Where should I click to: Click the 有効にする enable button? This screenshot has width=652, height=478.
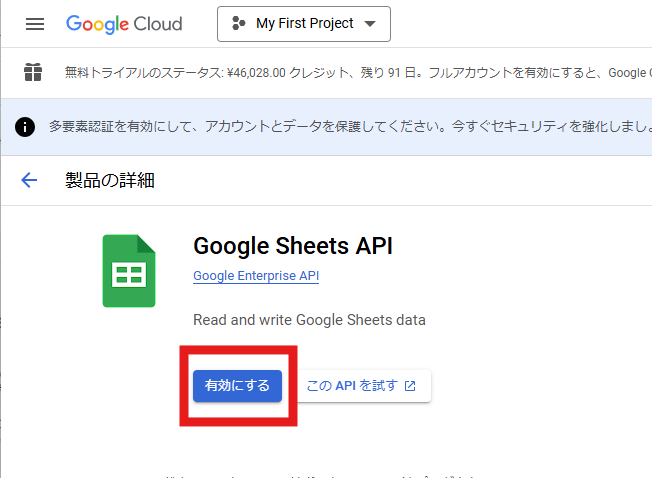coord(237,386)
